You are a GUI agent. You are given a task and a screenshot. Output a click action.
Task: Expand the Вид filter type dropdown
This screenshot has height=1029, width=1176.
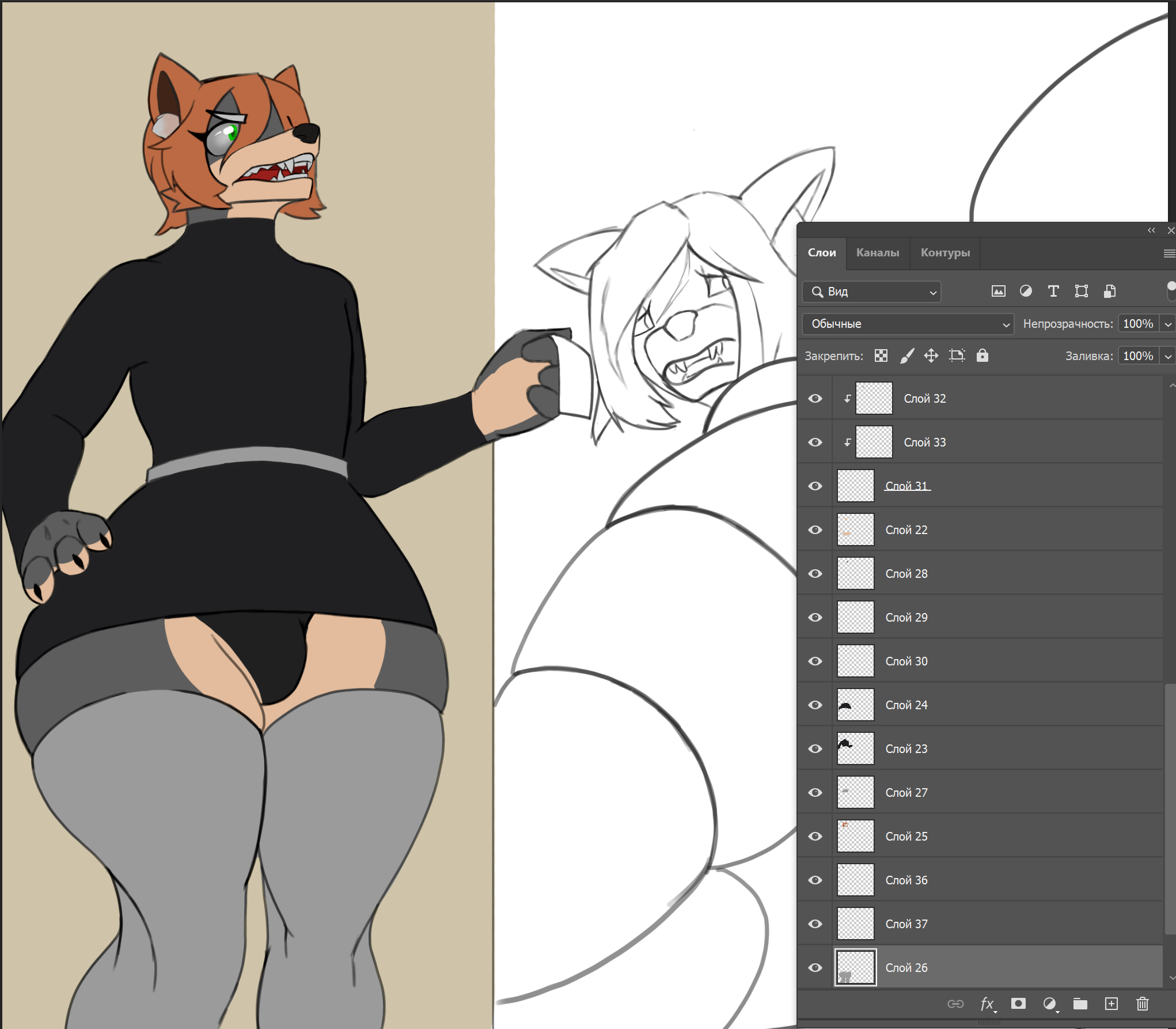pyautogui.click(x=871, y=292)
